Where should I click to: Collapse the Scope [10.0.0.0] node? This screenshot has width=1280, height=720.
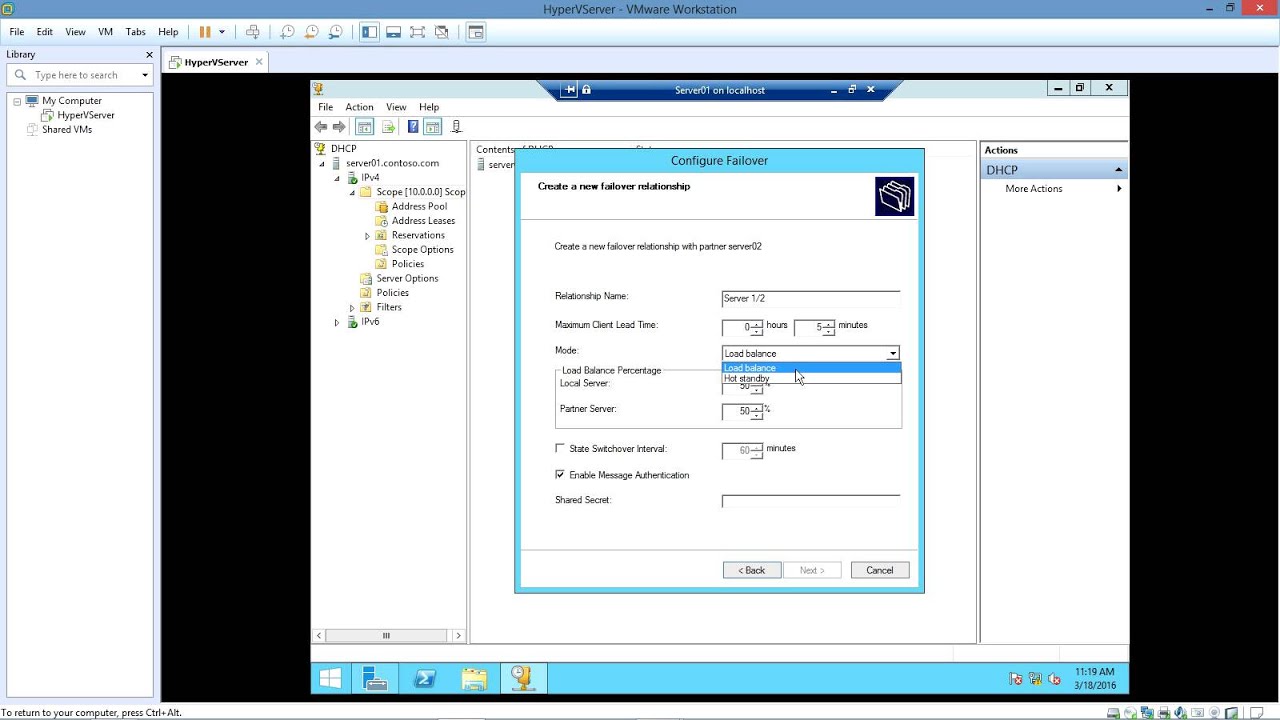click(352, 192)
